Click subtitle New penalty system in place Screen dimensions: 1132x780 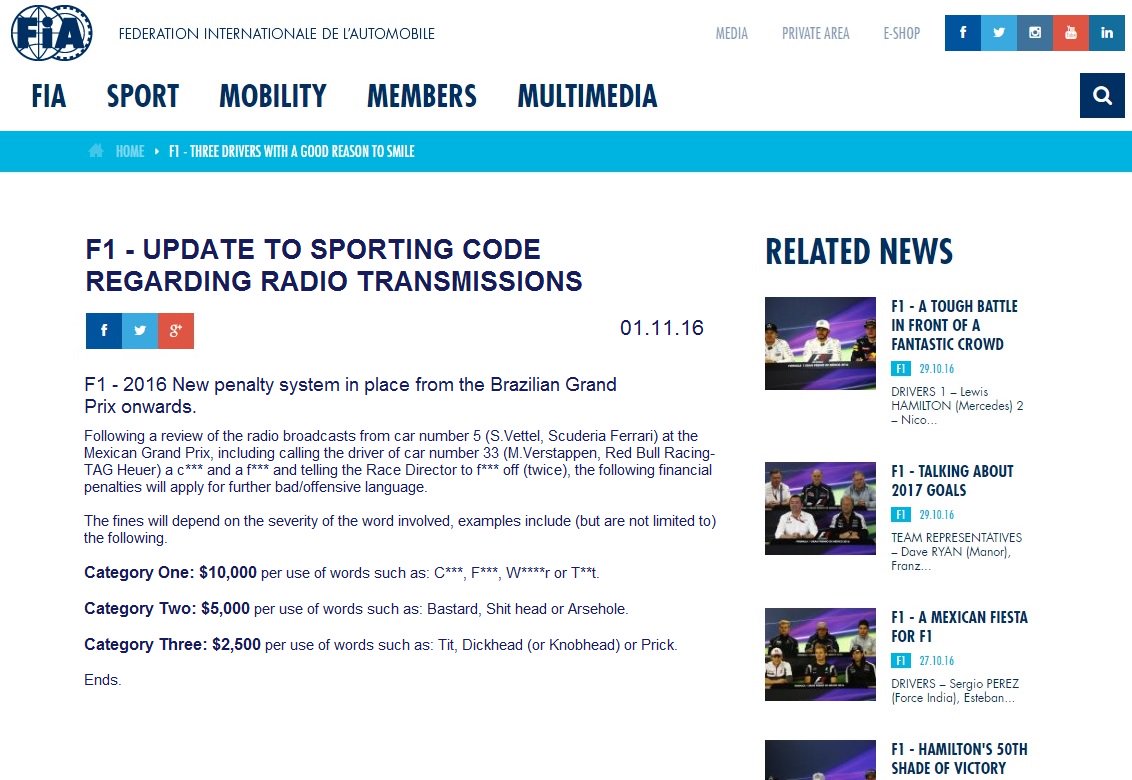(x=350, y=395)
